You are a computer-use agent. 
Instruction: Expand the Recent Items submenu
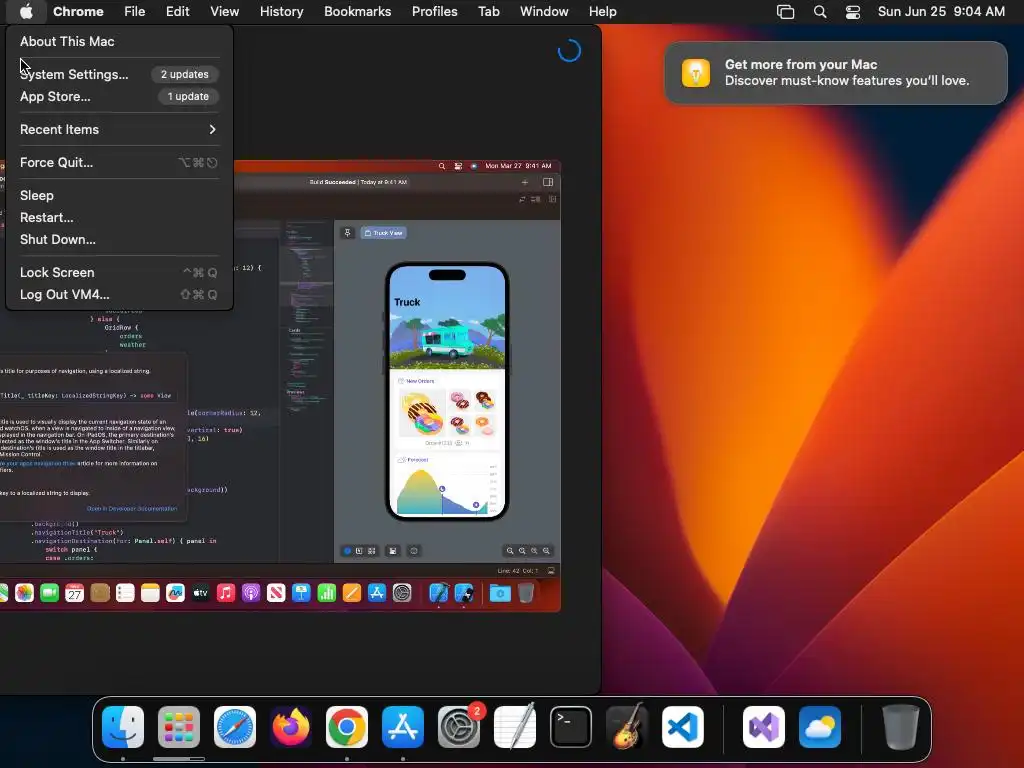click(119, 129)
